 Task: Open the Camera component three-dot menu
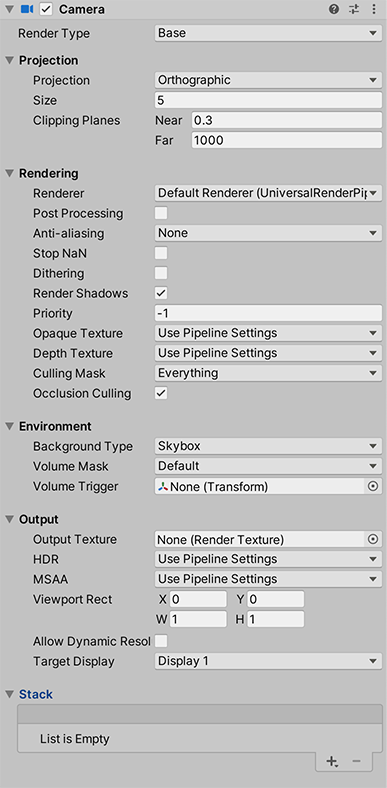click(373, 9)
